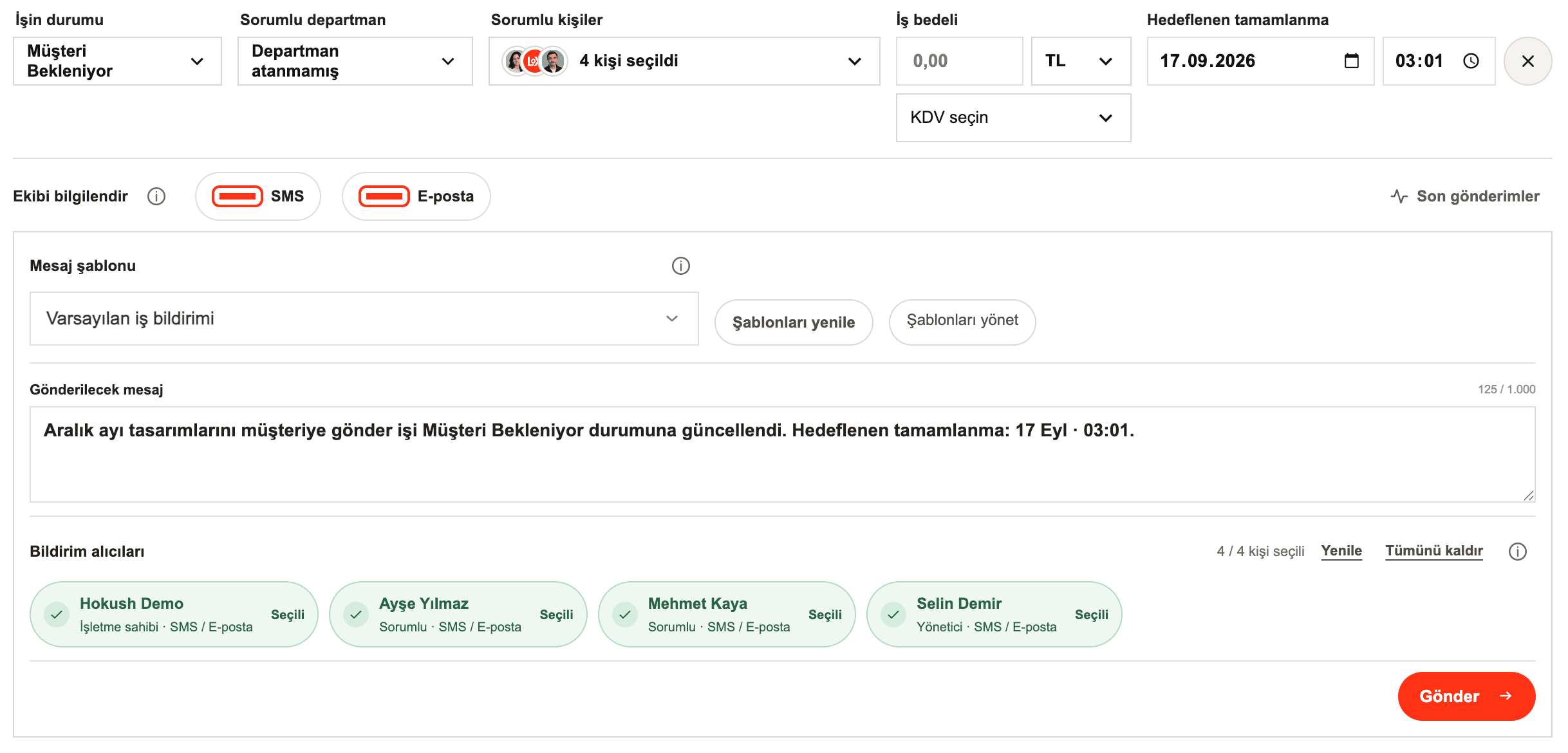Click the selected people avatars group
Screen dimensions: 1568x753
(534, 61)
